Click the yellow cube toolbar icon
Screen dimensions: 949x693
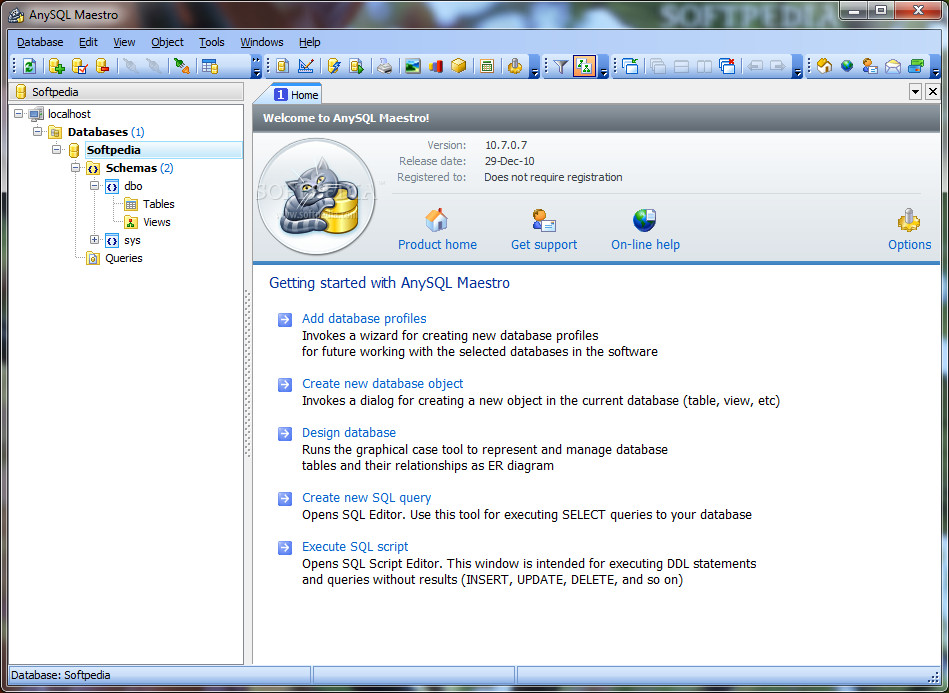(459, 66)
